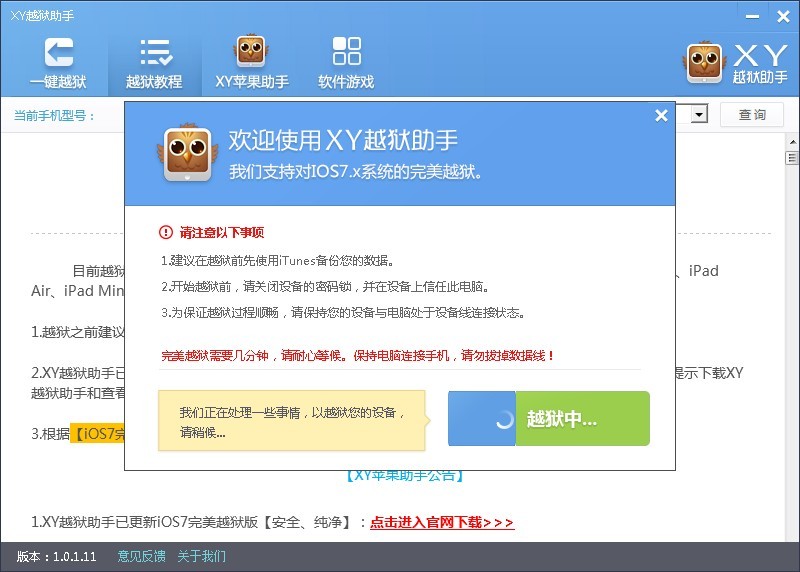
Task: Close the XY越狱助手 main window
Action: (783, 17)
